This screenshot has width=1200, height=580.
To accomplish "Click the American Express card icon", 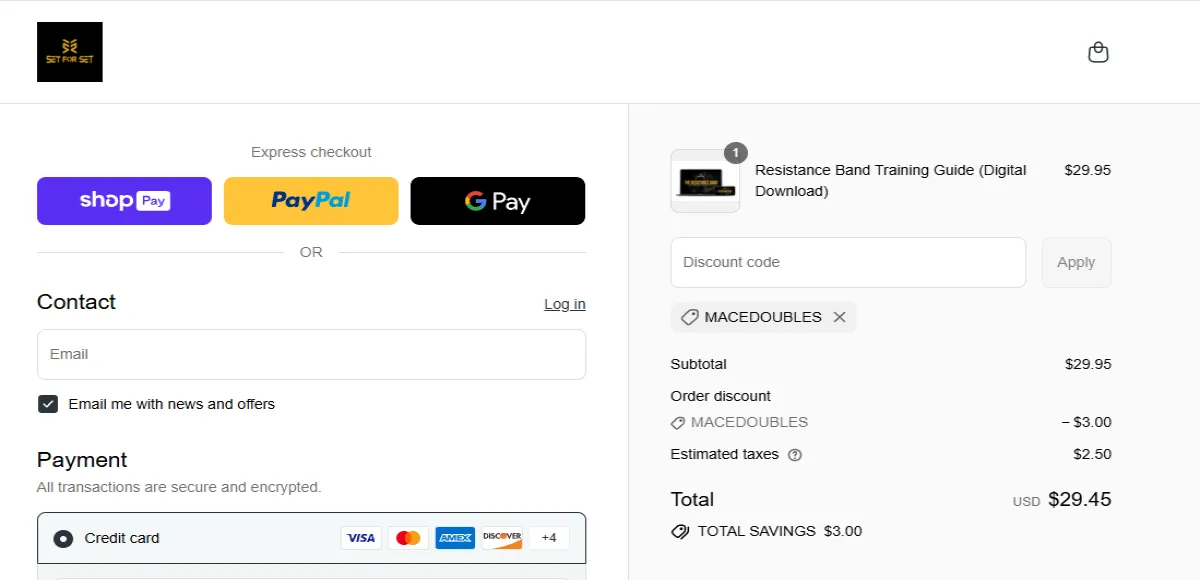I will pyautogui.click(x=455, y=538).
